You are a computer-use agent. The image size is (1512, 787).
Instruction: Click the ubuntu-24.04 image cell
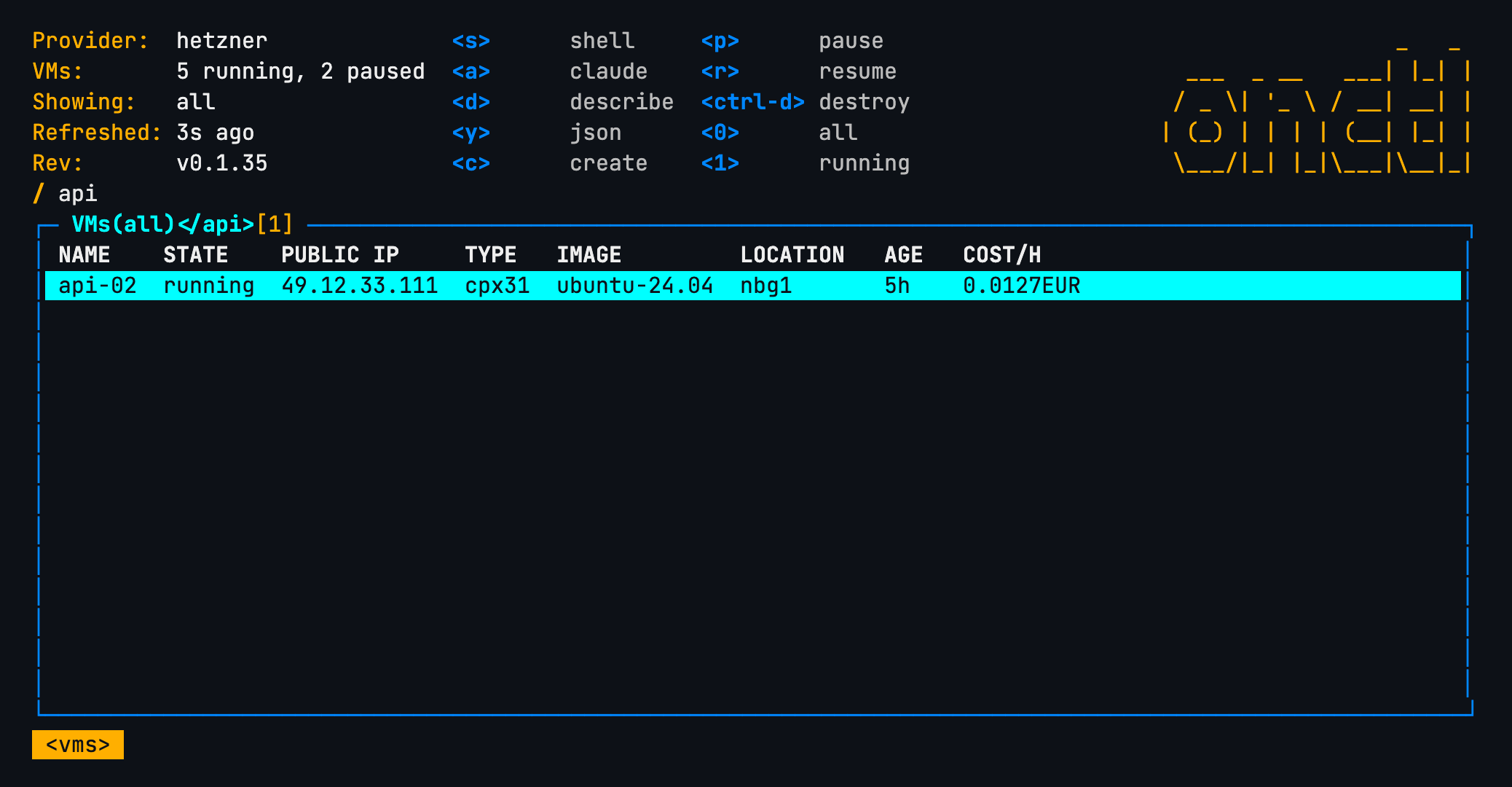pos(635,286)
